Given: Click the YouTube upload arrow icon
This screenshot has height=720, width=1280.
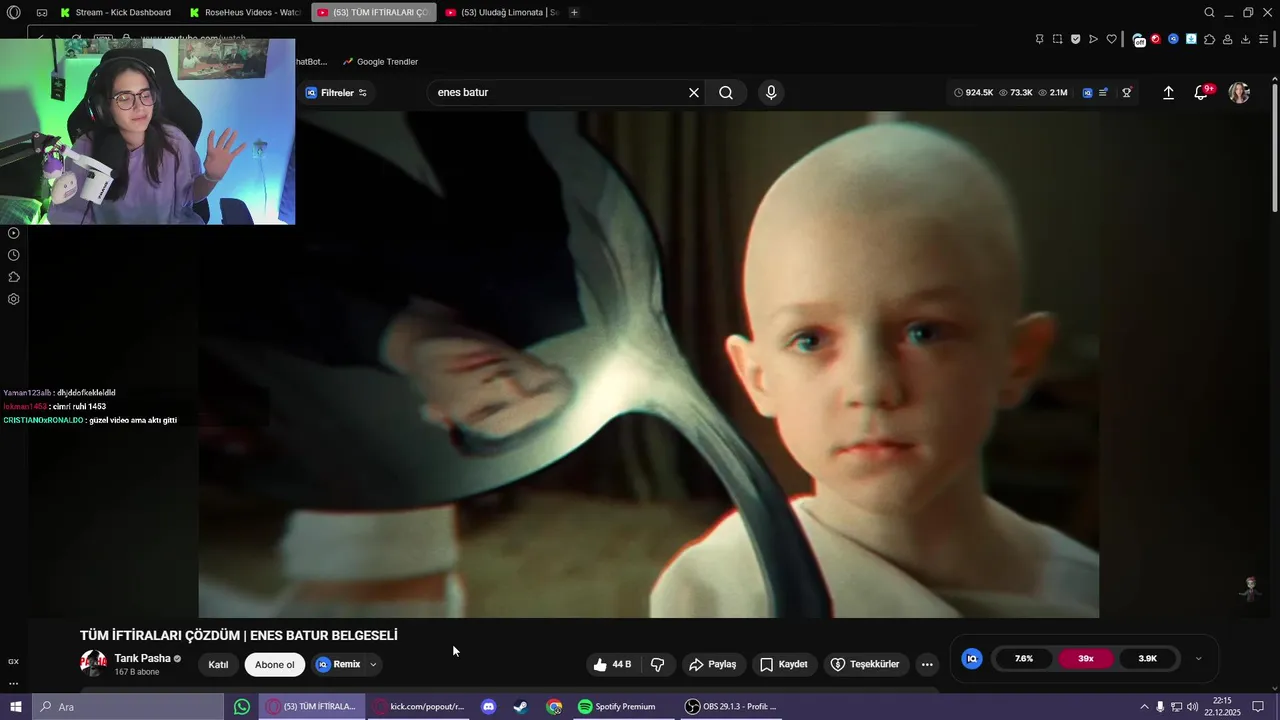Looking at the screenshot, I should [x=1168, y=92].
